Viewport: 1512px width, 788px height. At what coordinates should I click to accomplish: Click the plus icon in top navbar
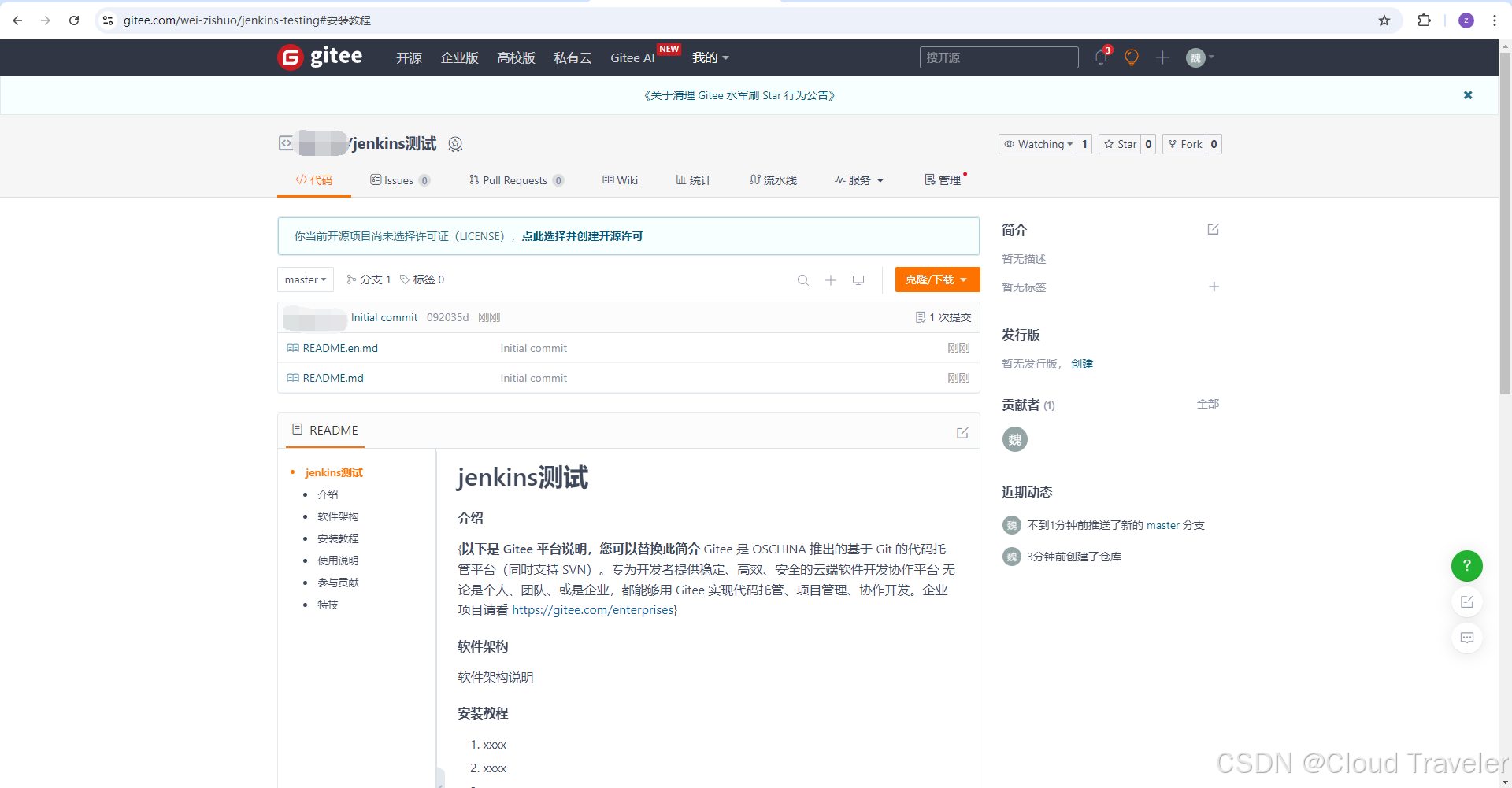[1162, 57]
